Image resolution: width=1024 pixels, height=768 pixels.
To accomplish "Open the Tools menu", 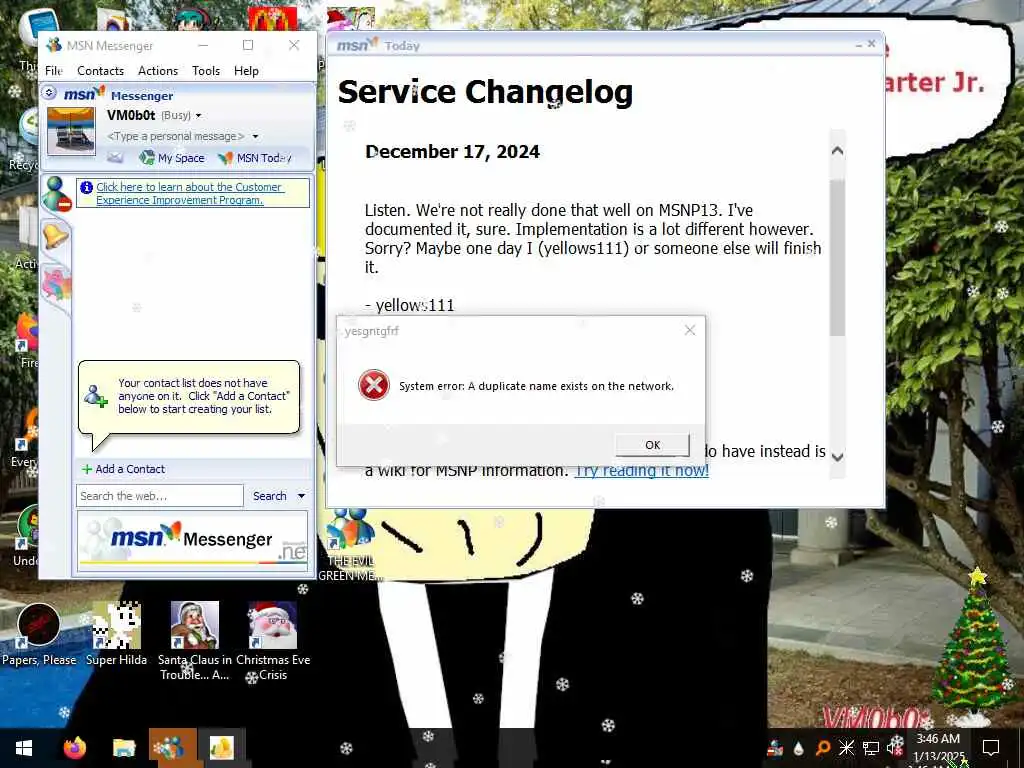I will tap(206, 71).
